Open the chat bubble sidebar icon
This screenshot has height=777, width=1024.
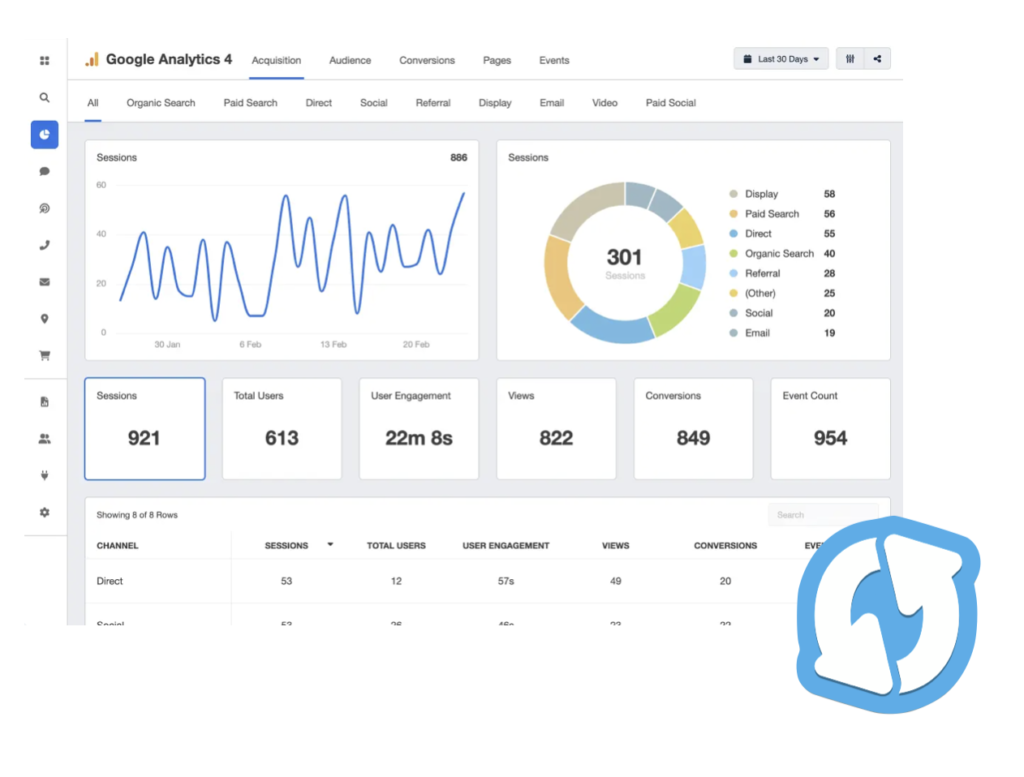pyautogui.click(x=44, y=171)
